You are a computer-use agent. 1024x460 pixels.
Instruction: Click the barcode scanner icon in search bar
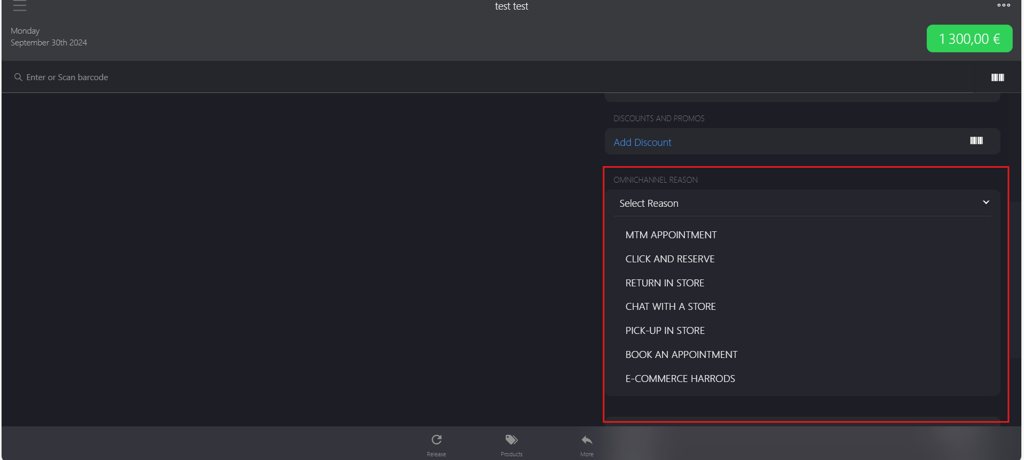coord(997,77)
